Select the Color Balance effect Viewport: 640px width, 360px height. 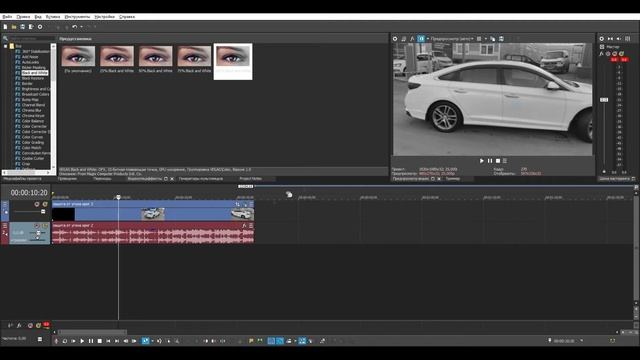point(33,121)
